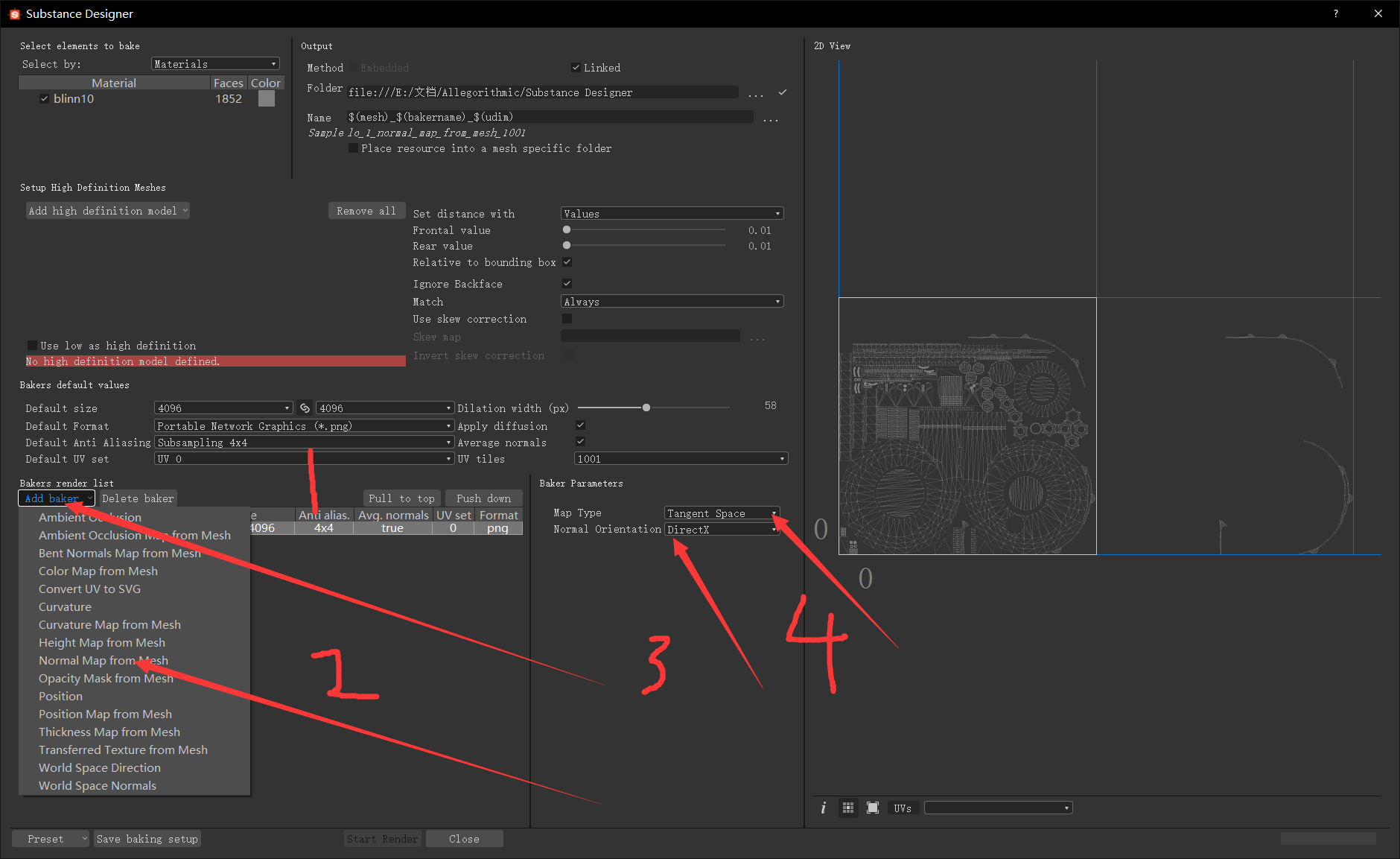Select the tiling grid icon in 2D View

[847, 808]
